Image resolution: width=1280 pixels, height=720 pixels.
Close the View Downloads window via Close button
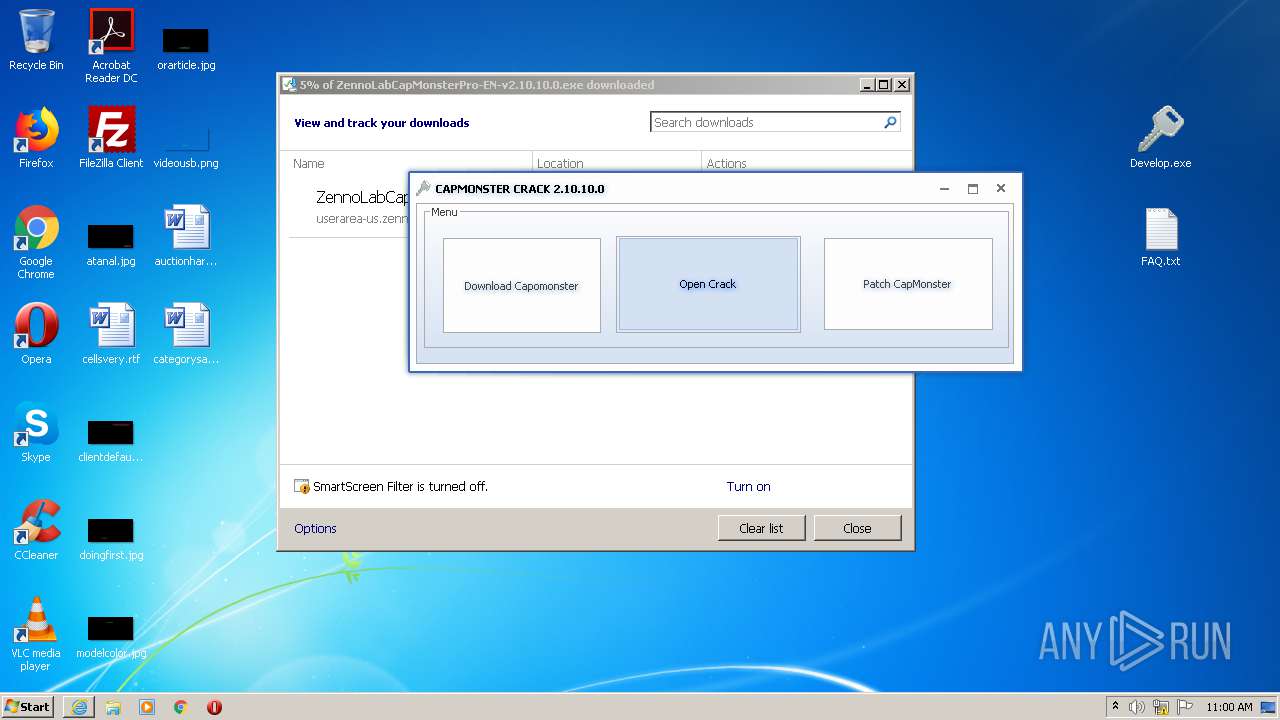[x=857, y=528]
